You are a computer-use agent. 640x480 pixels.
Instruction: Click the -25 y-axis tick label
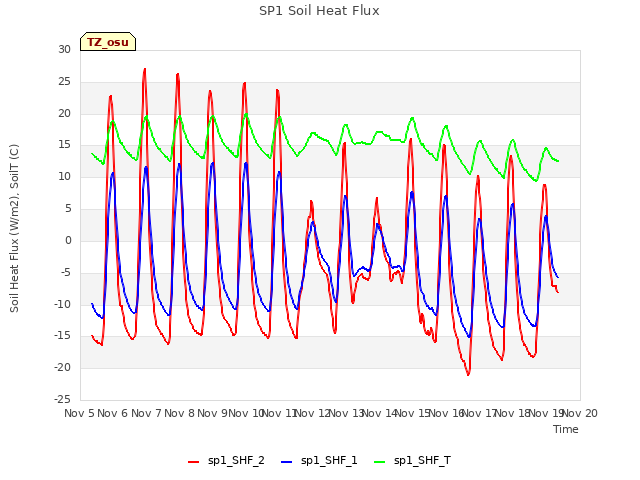(x=62, y=399)
